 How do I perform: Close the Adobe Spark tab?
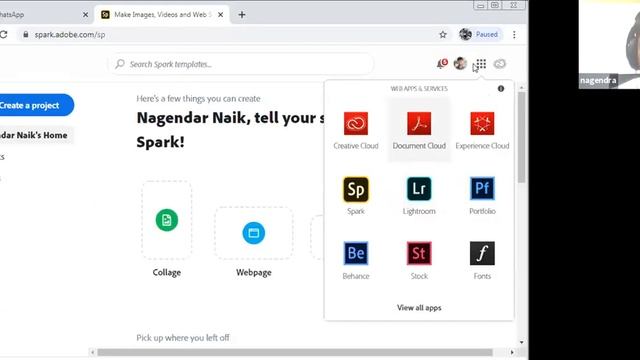tap(220, 15)
